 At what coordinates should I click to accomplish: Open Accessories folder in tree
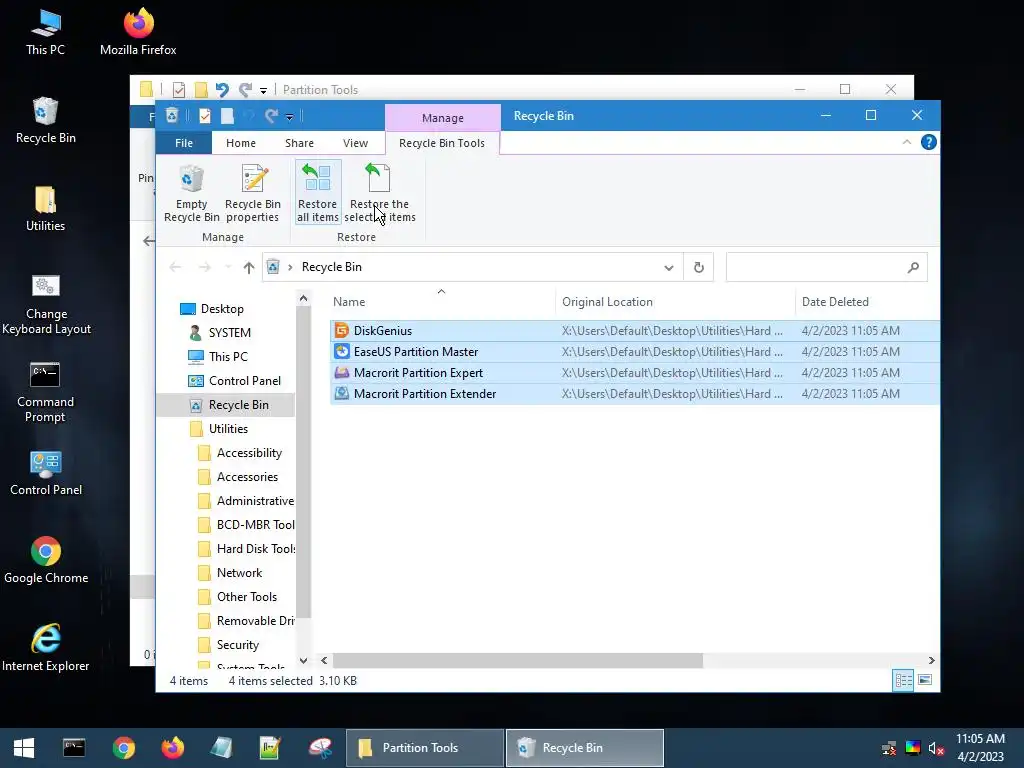[247, 477]
